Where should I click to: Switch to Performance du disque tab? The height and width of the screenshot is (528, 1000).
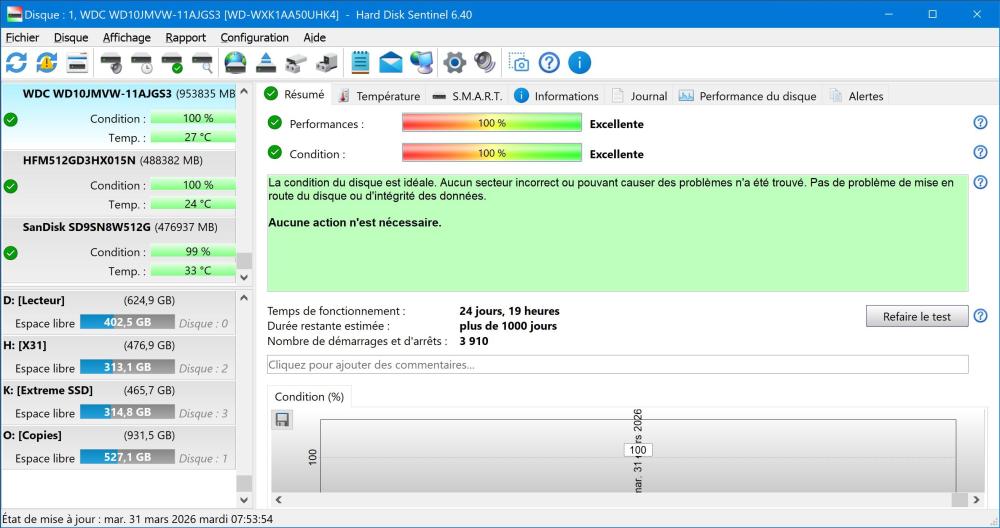point(747,96)
